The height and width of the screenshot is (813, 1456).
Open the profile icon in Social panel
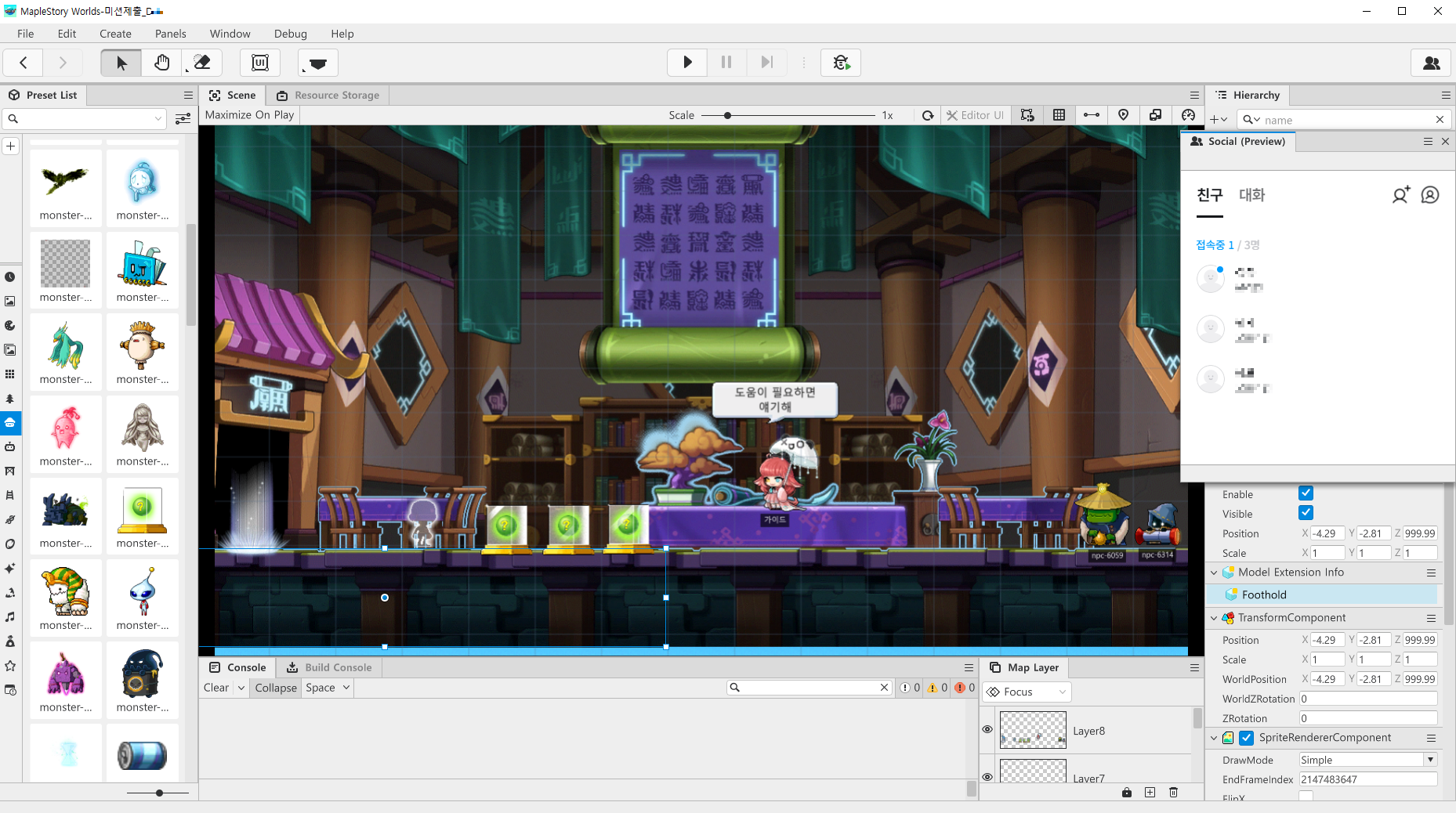click(1430, 195)
